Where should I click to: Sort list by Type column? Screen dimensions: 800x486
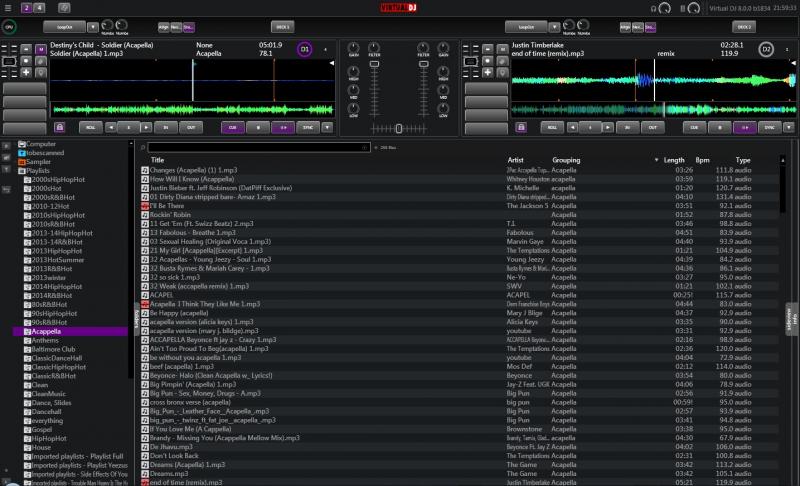(x=743, y=160)
